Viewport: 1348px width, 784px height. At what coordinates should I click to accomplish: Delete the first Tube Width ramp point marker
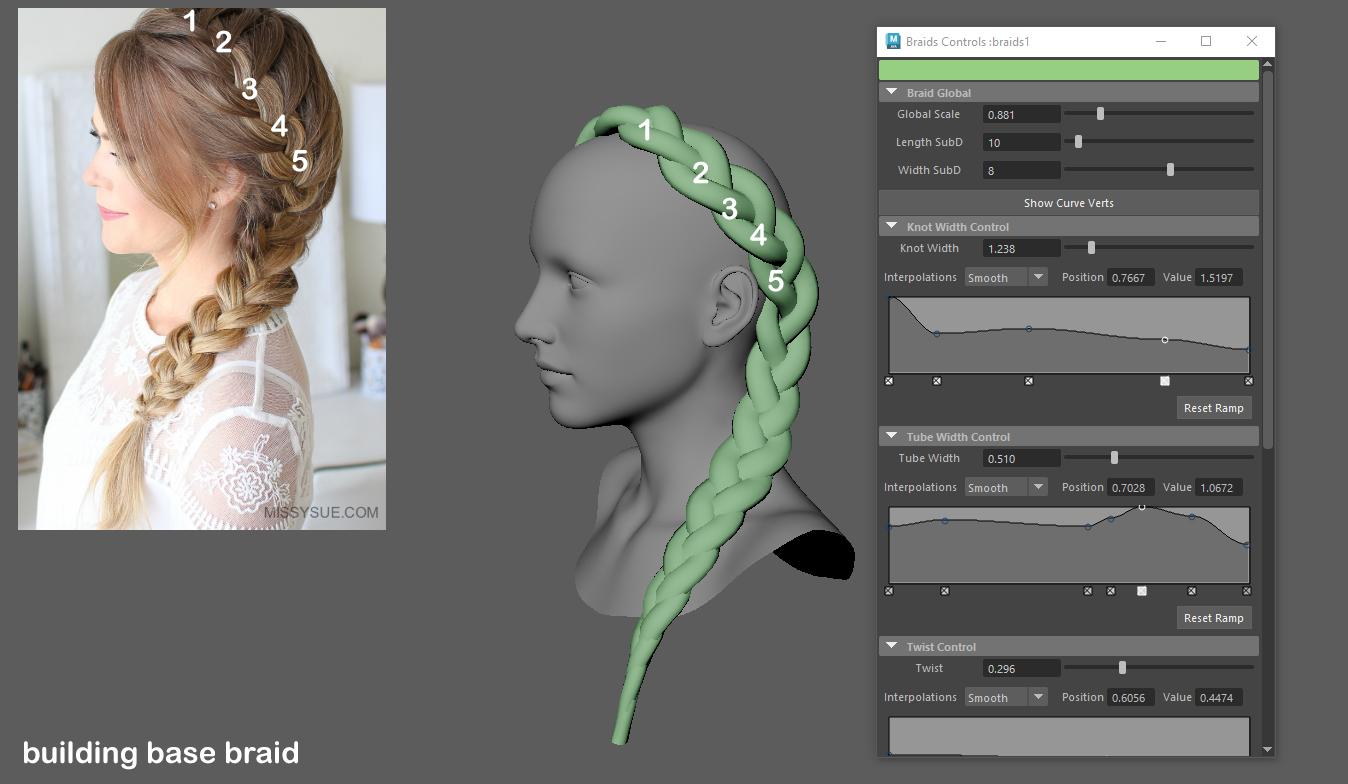[889, 591]
